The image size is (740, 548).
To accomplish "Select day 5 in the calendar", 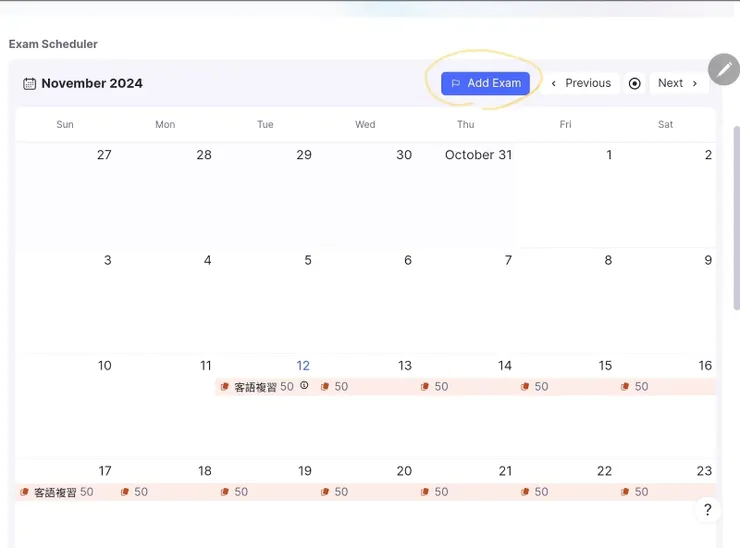I will pos(307,260).
